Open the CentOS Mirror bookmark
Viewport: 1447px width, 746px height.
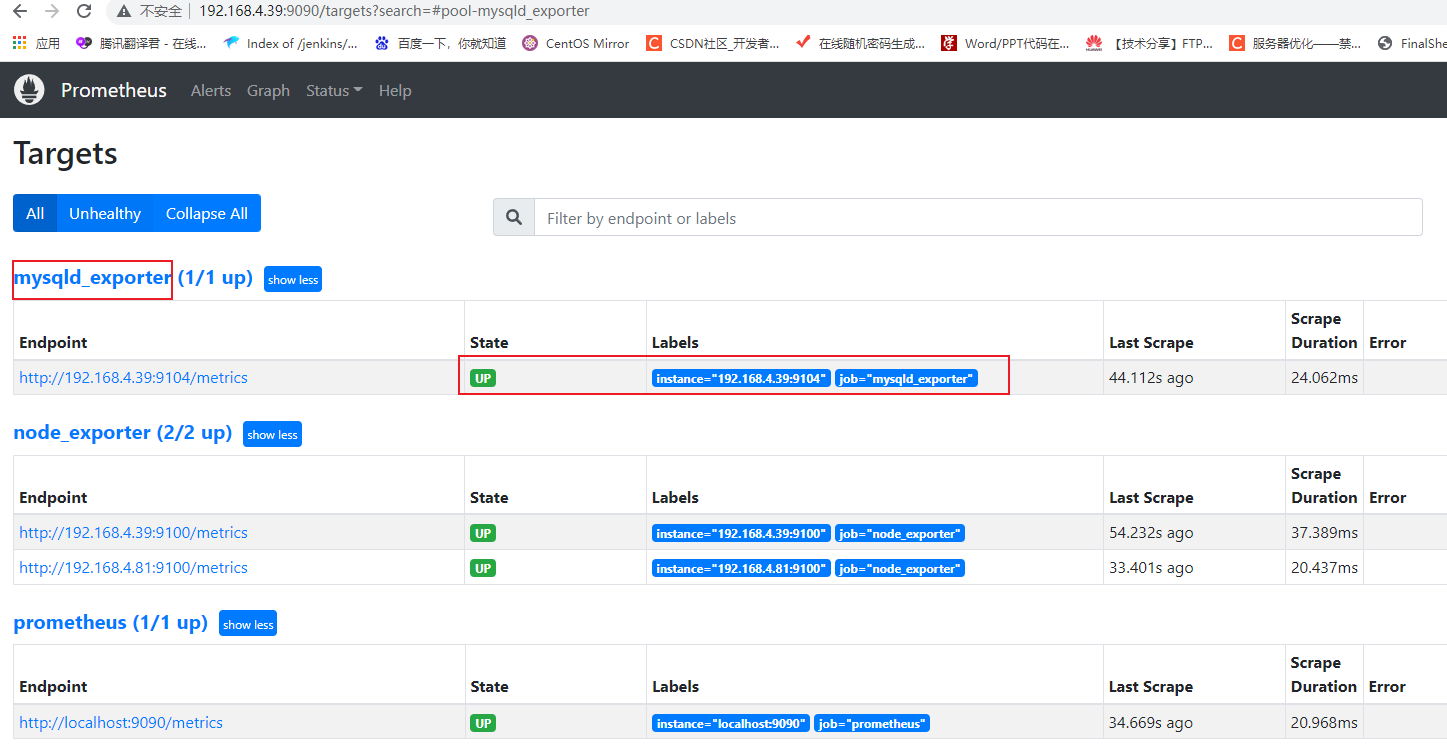tap(576, 43)
